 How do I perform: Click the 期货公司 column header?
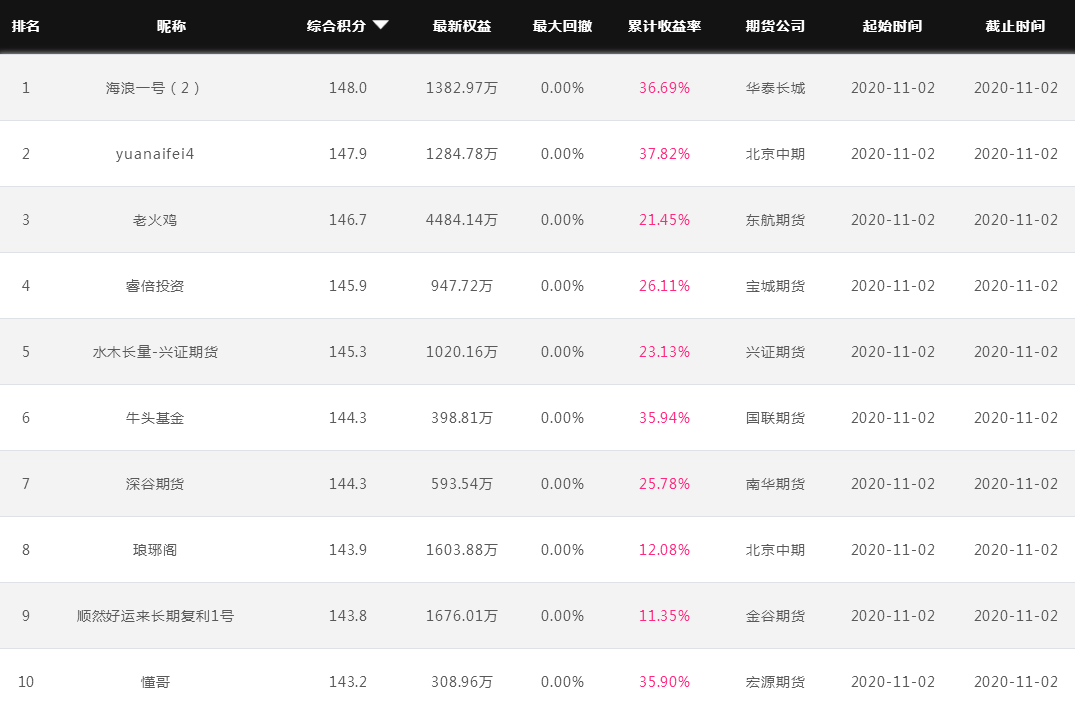coord(775,26)
